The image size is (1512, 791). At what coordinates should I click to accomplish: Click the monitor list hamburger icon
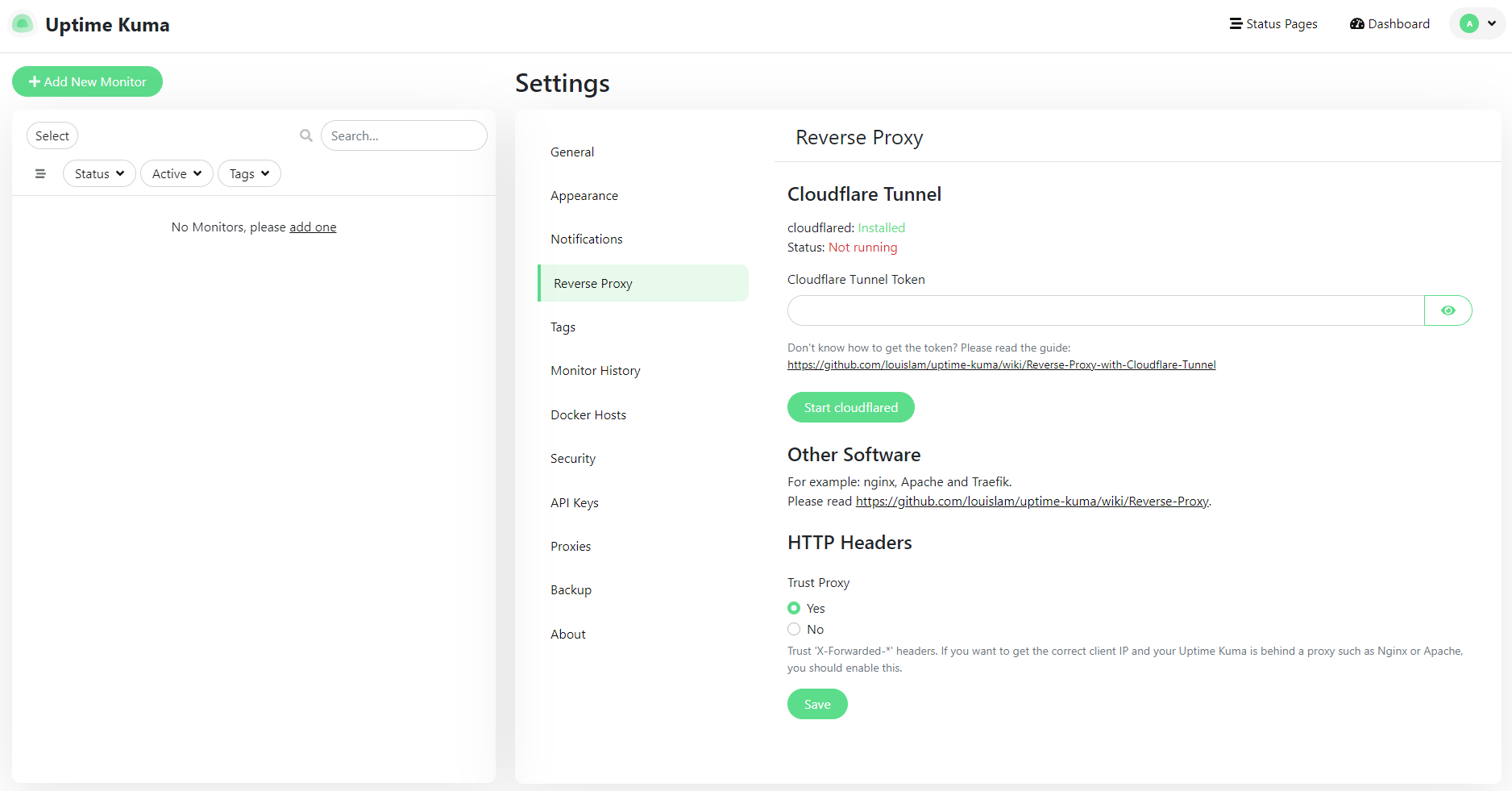(40, 173)
